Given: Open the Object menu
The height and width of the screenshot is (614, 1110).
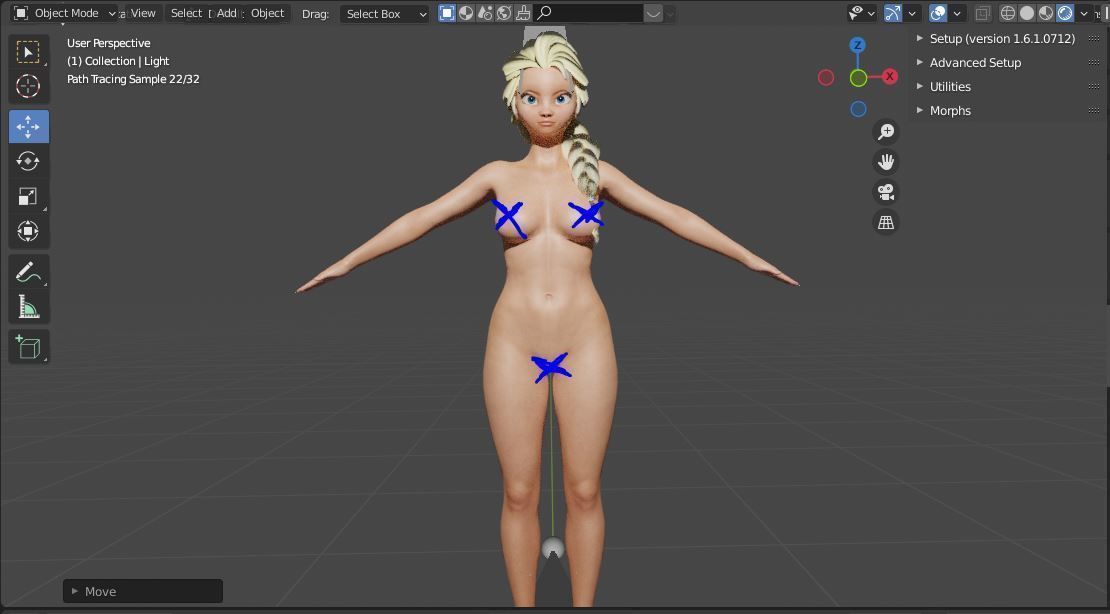Looking at the screenshot, I should [x=268, y=13].
